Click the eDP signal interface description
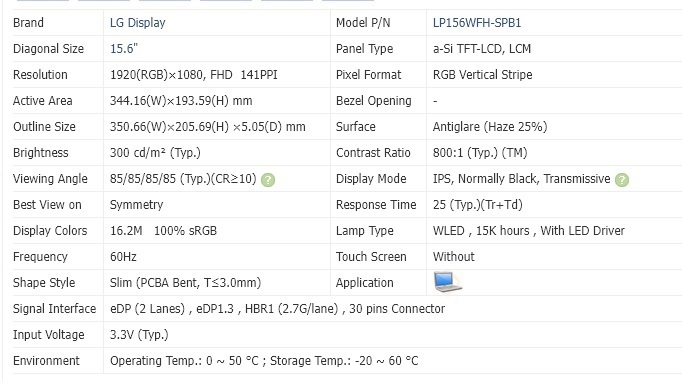 [x=277, y=309]
